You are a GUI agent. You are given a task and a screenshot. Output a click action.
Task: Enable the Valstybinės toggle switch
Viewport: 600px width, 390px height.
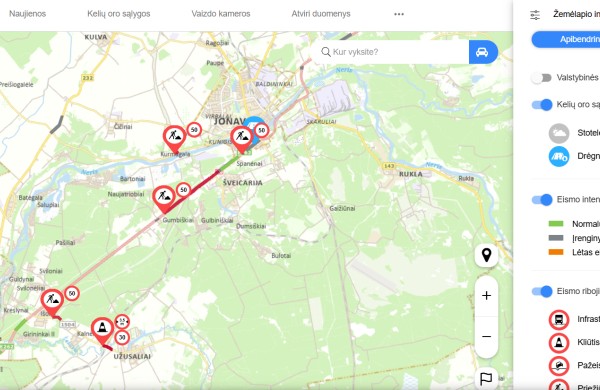tap(541, 78)
